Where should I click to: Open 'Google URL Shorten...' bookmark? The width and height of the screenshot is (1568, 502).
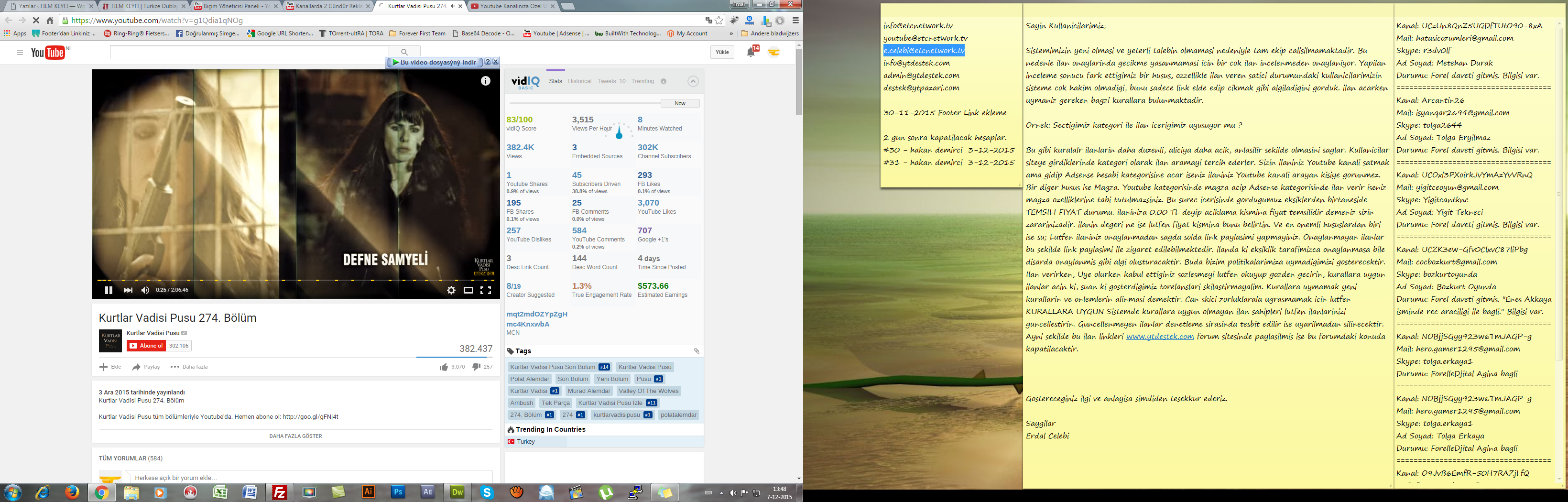coord(280,33)
